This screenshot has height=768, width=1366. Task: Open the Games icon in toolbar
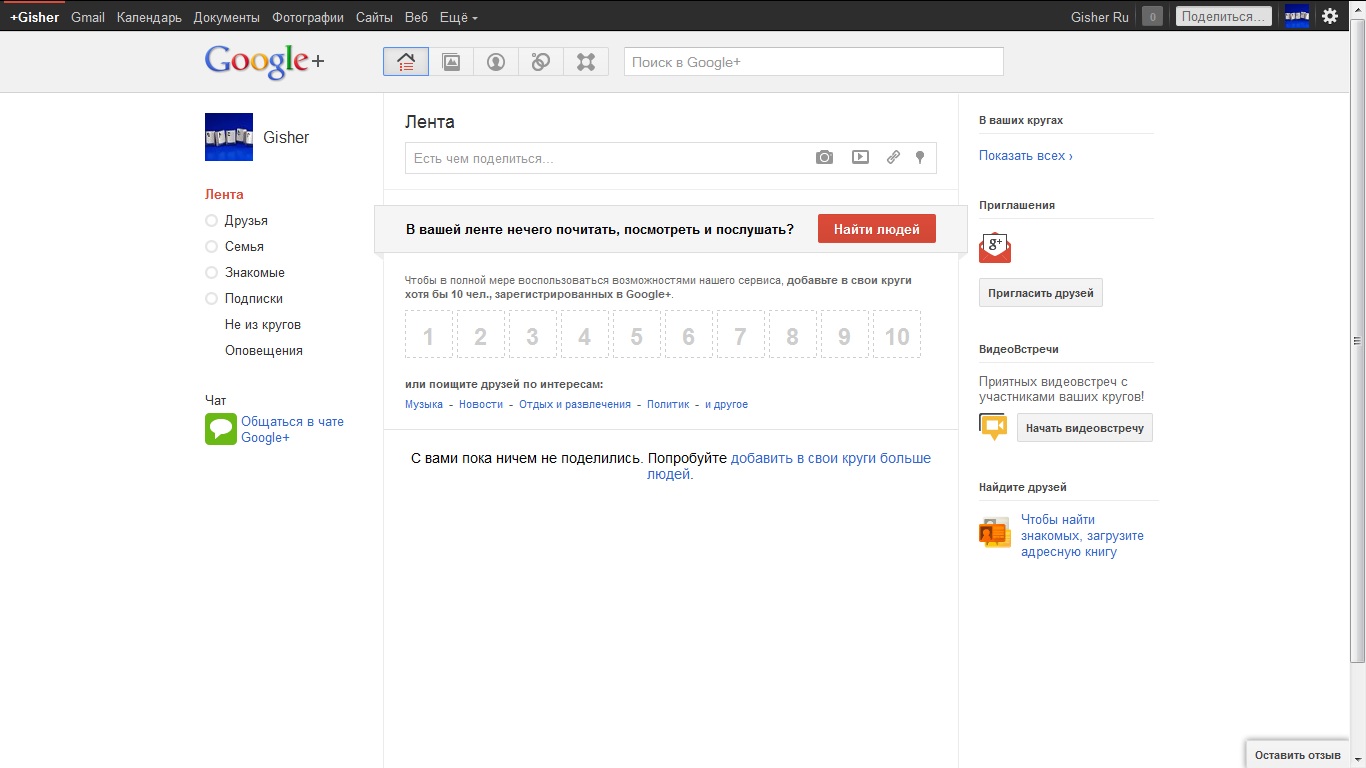coord(586,62)
